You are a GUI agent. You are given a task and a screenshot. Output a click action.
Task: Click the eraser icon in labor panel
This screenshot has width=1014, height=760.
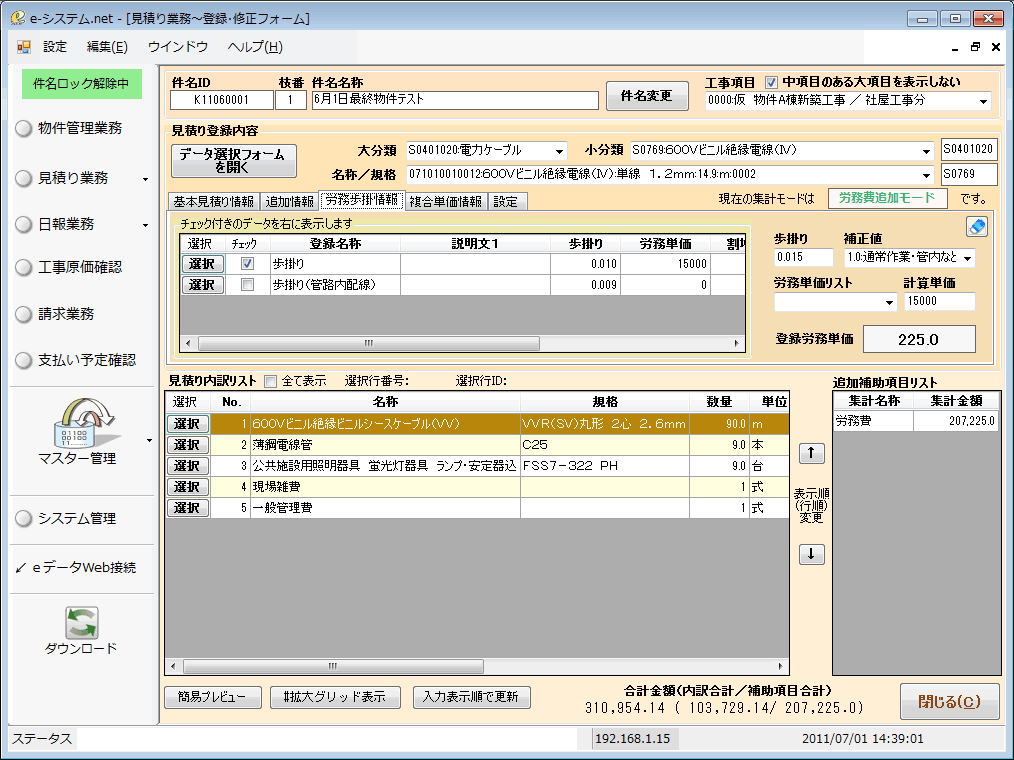(976, 226)
